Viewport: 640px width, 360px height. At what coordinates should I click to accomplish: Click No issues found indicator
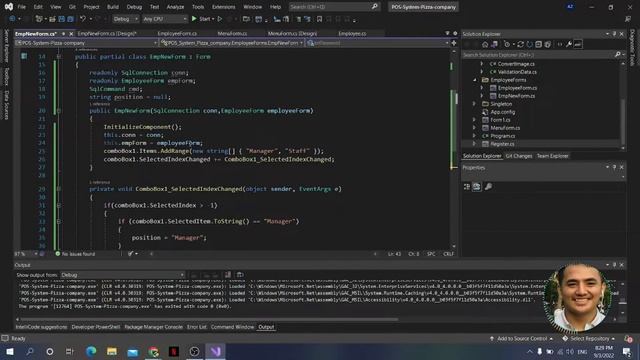coord(75,254)
